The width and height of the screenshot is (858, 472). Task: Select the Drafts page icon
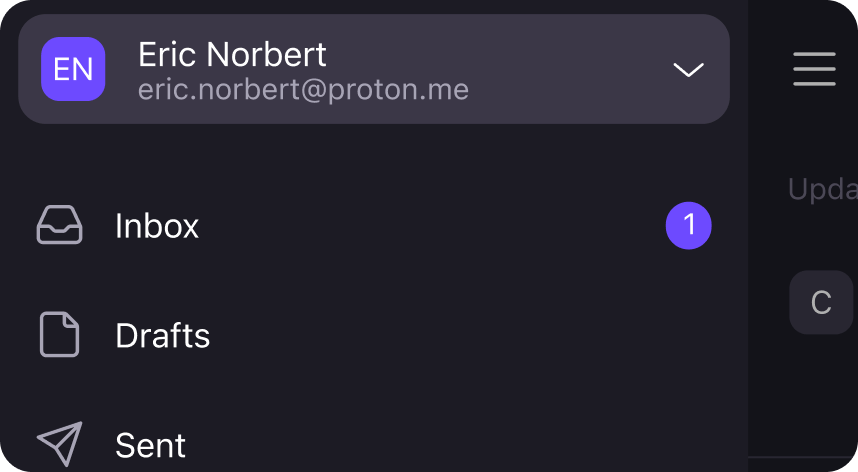point(60,334)
